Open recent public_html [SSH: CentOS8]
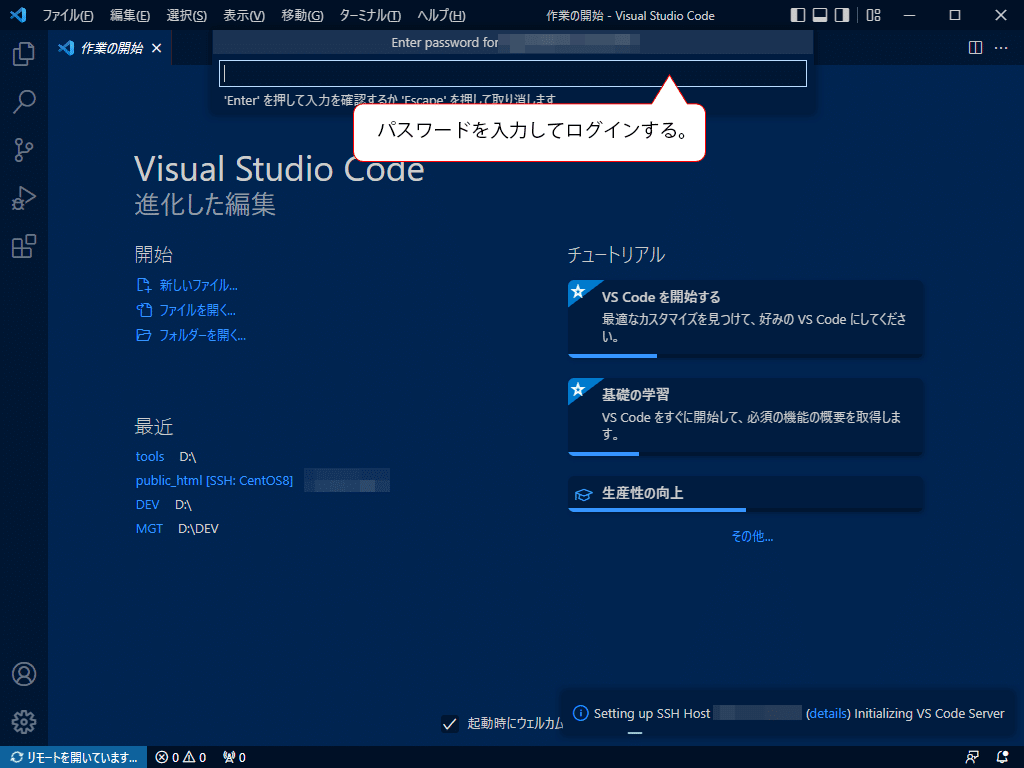 [214, 481]
